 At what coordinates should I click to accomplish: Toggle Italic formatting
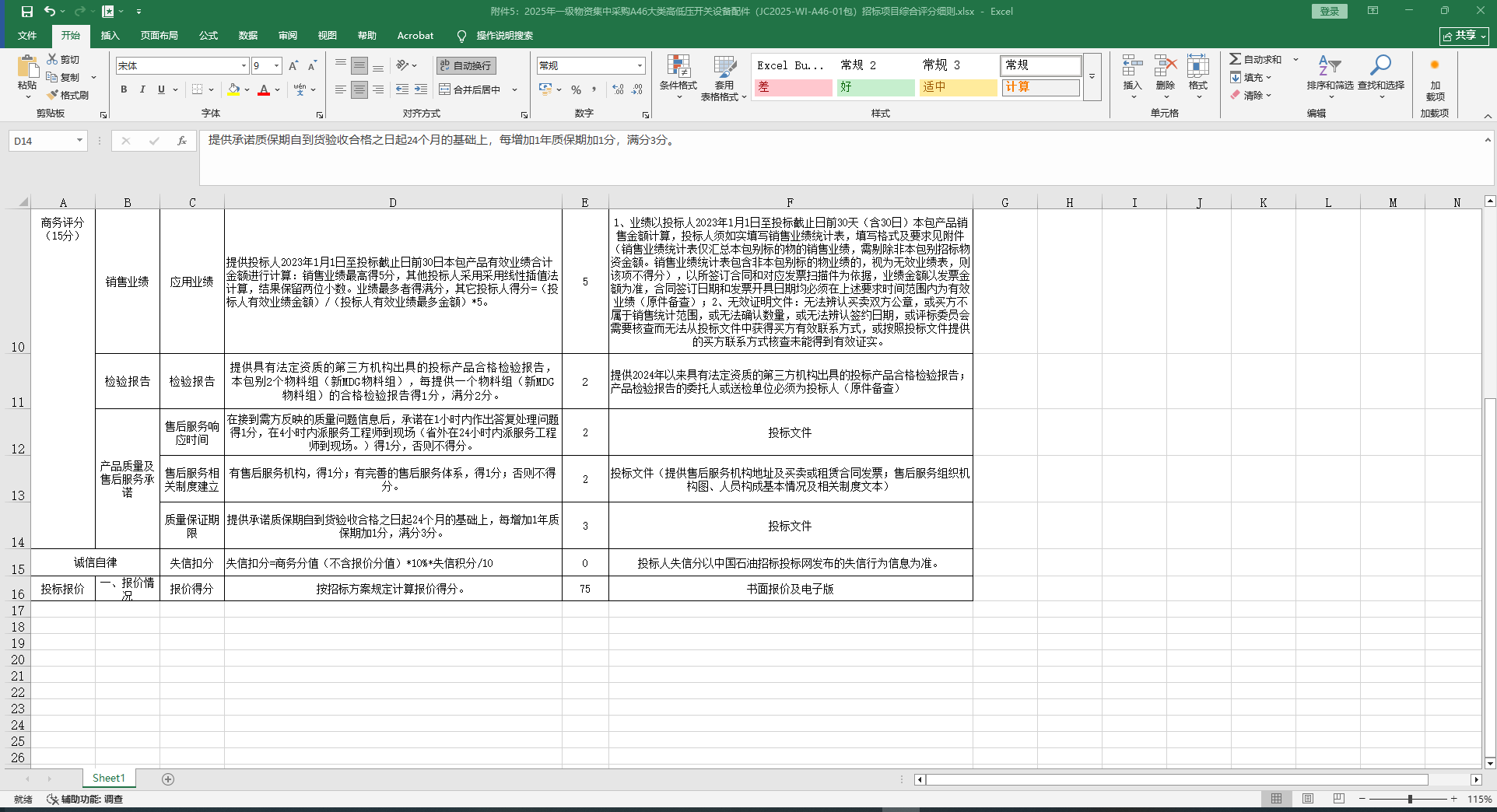click(142, 89)
